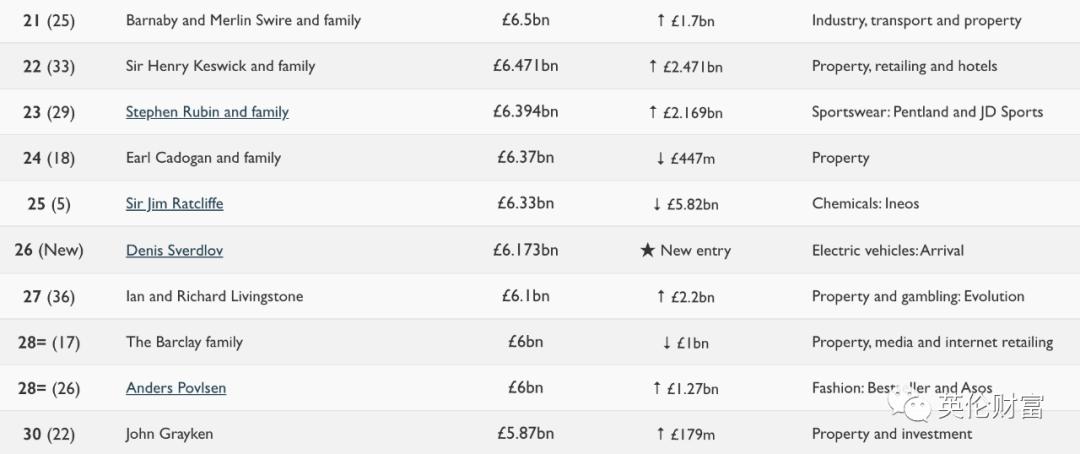Click The Barclay family name

pyautogui.click(x=184, y=342)
